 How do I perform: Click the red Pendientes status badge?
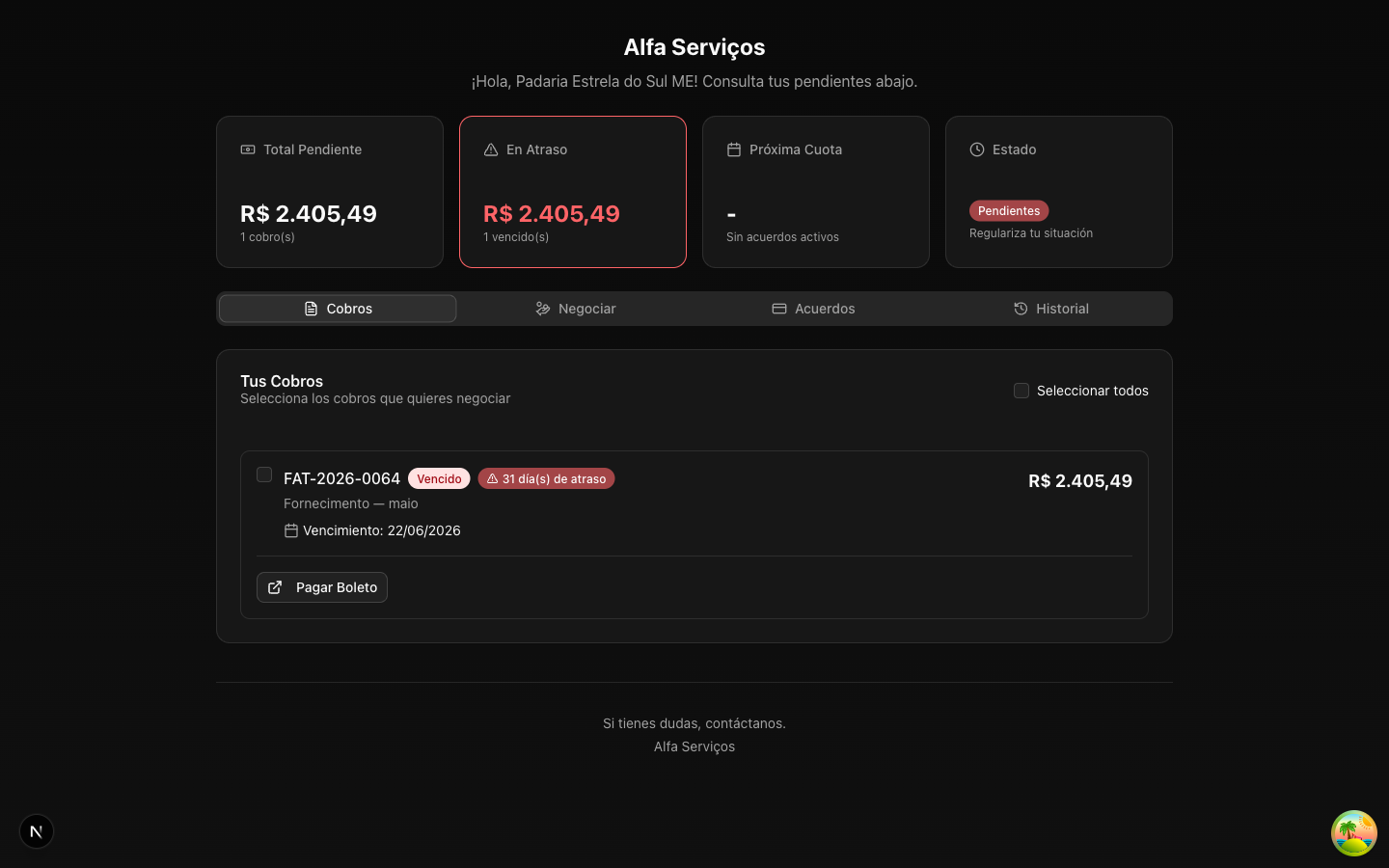coord(1009,210)
